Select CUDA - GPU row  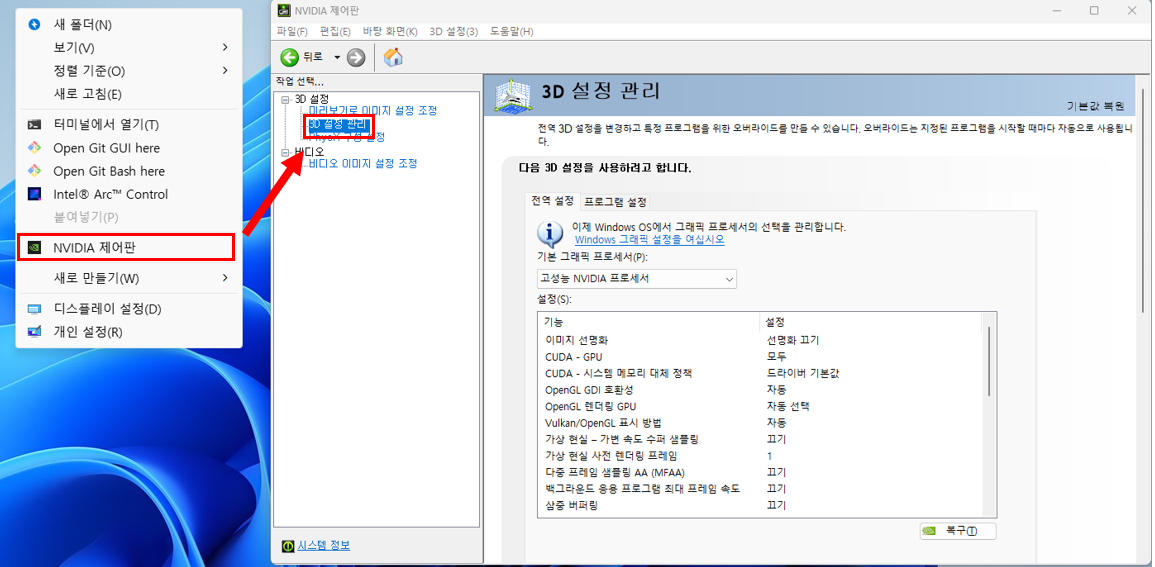(x=759, y=357)
